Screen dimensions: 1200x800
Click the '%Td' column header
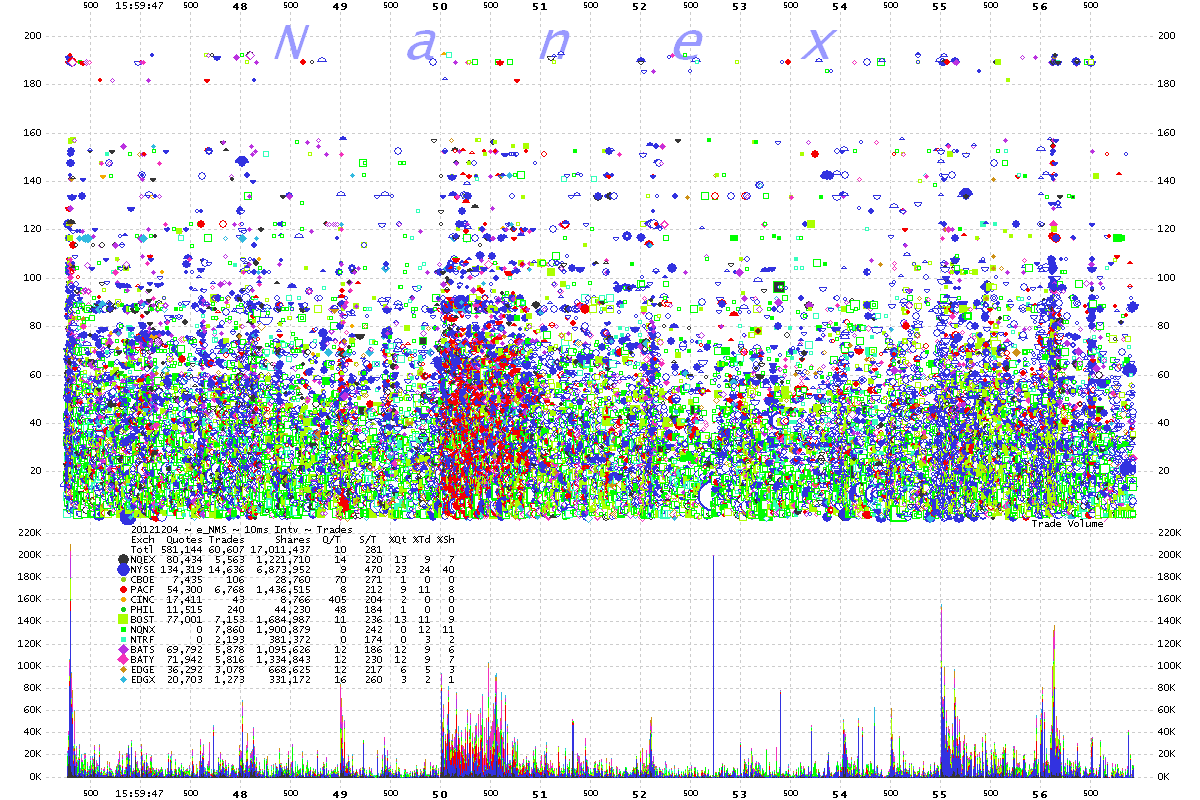[x=422, y=540]
